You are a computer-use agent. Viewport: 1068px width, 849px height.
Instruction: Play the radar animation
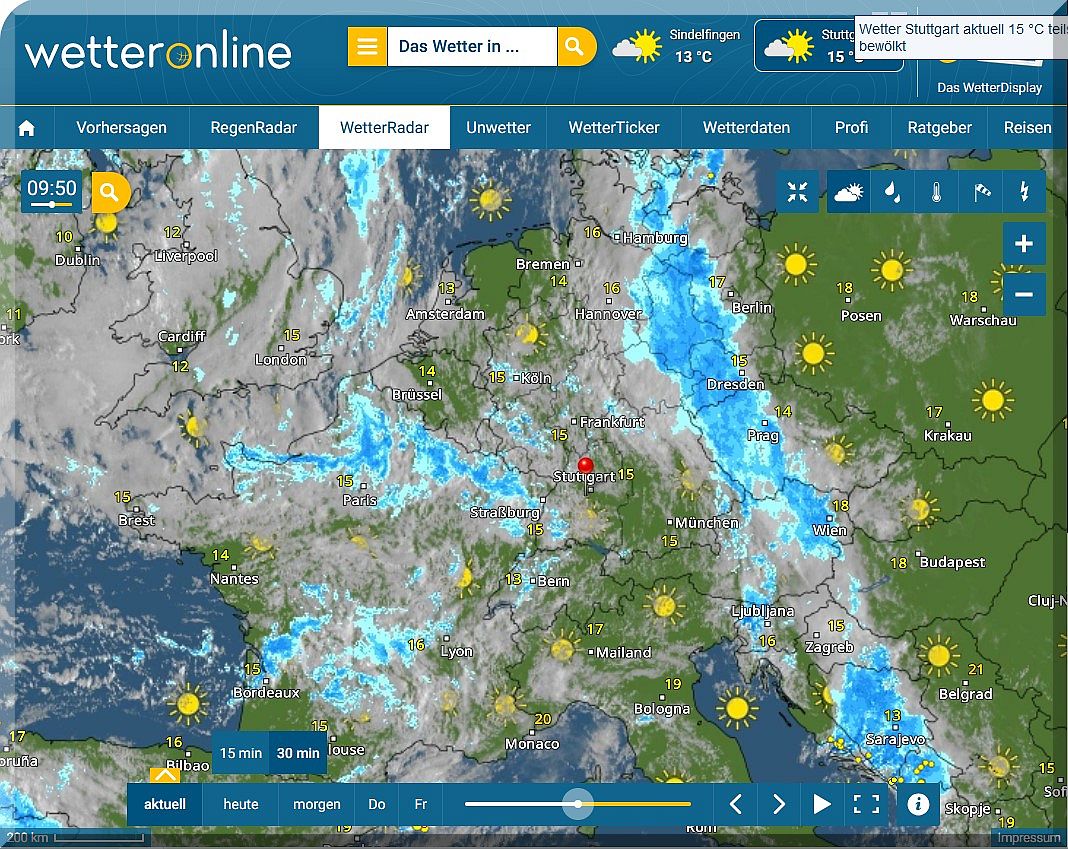(x=822, y=804)
